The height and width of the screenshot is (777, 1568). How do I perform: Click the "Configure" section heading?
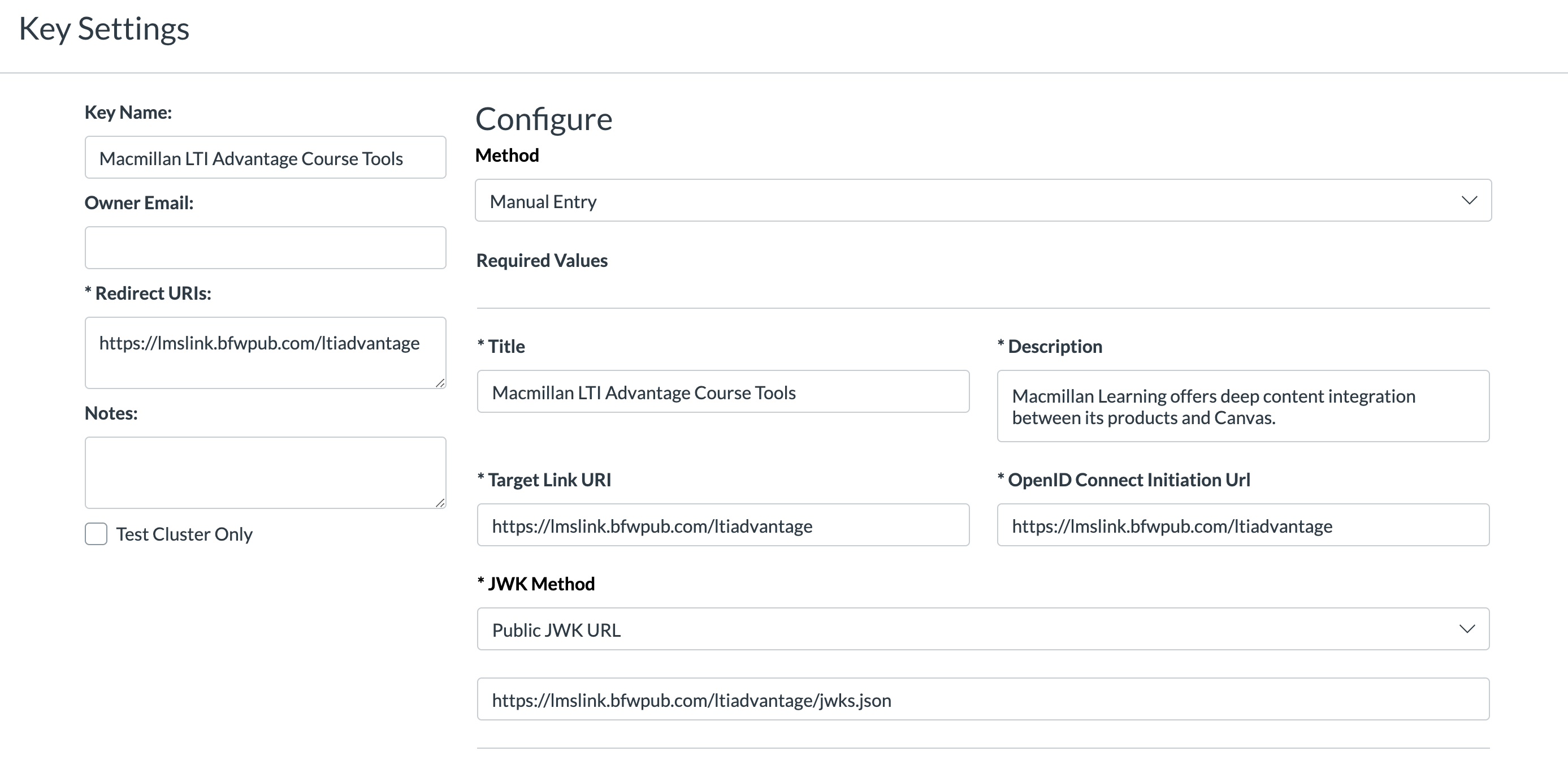tap(544, 119)
